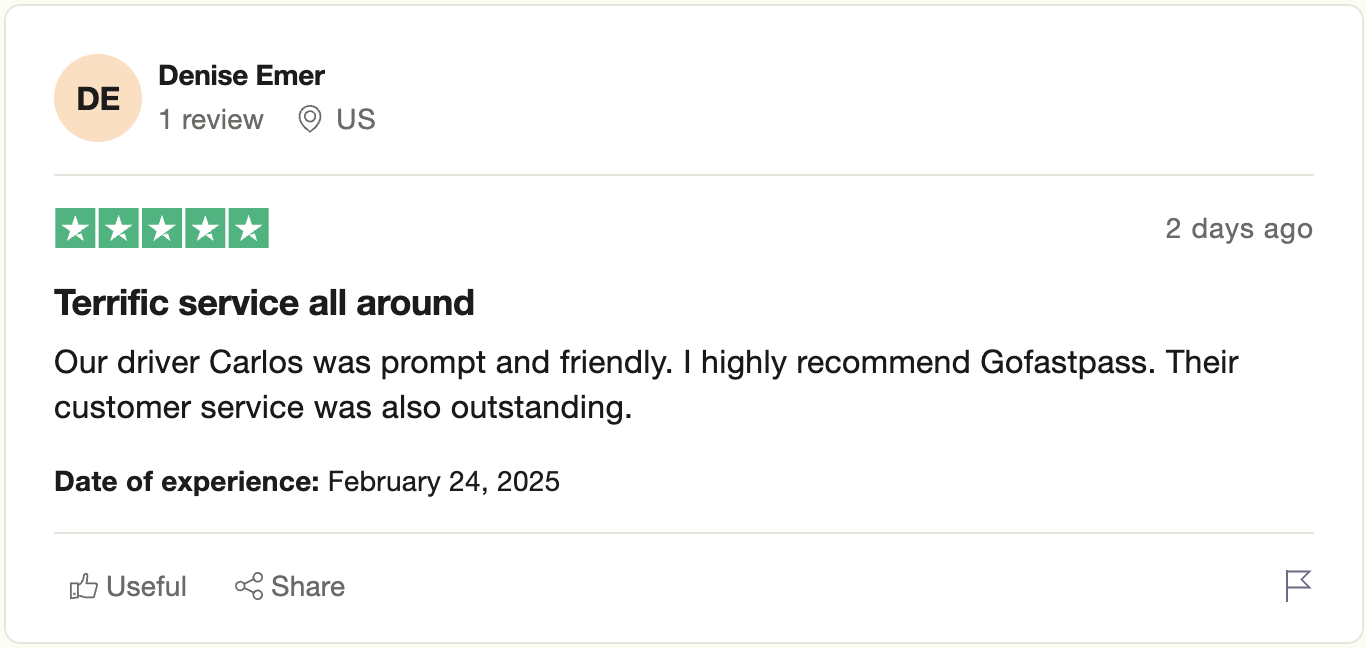1366x648 pixels.
Task: Click the review text mentioning driver Carlos
Action: [x=646, y=385]
